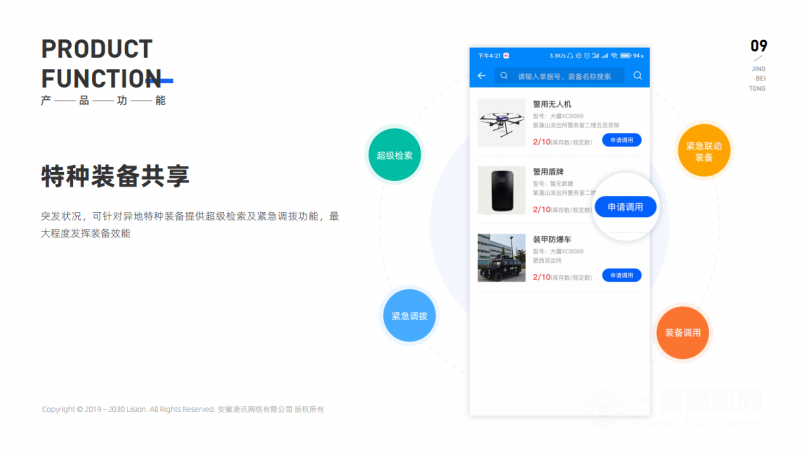The width and height of the screenshot is (804, 450).
Task: Tap 申请调用 for 警用无人机
Action: tap(621, 140)
